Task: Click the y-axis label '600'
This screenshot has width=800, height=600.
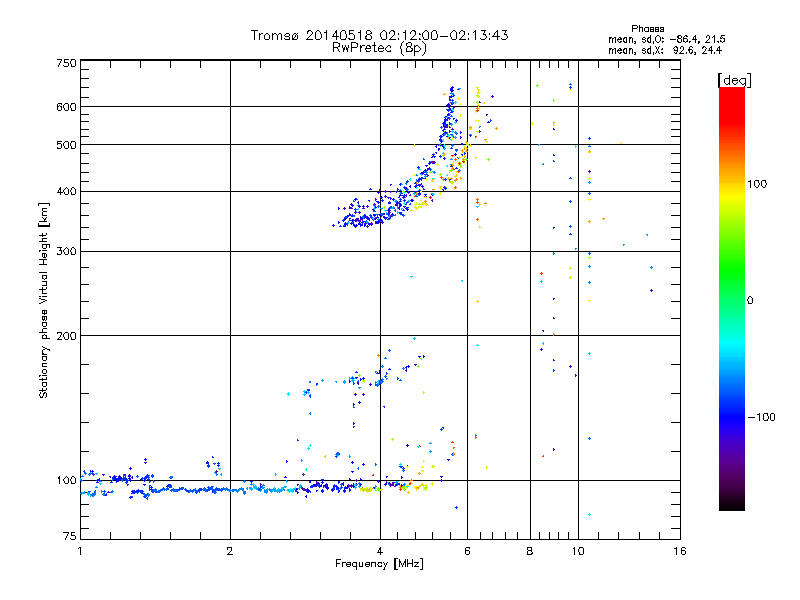Action: 66,107
